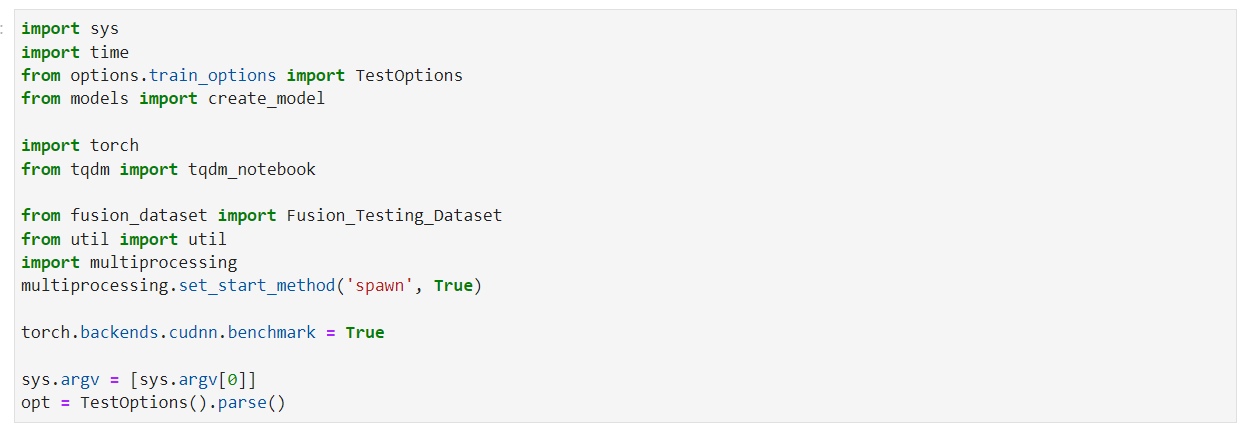The image size is (1249, 430).
Task: Click 'True' assigned to cudnn.benchmark
Action: (x=365, y=332)
